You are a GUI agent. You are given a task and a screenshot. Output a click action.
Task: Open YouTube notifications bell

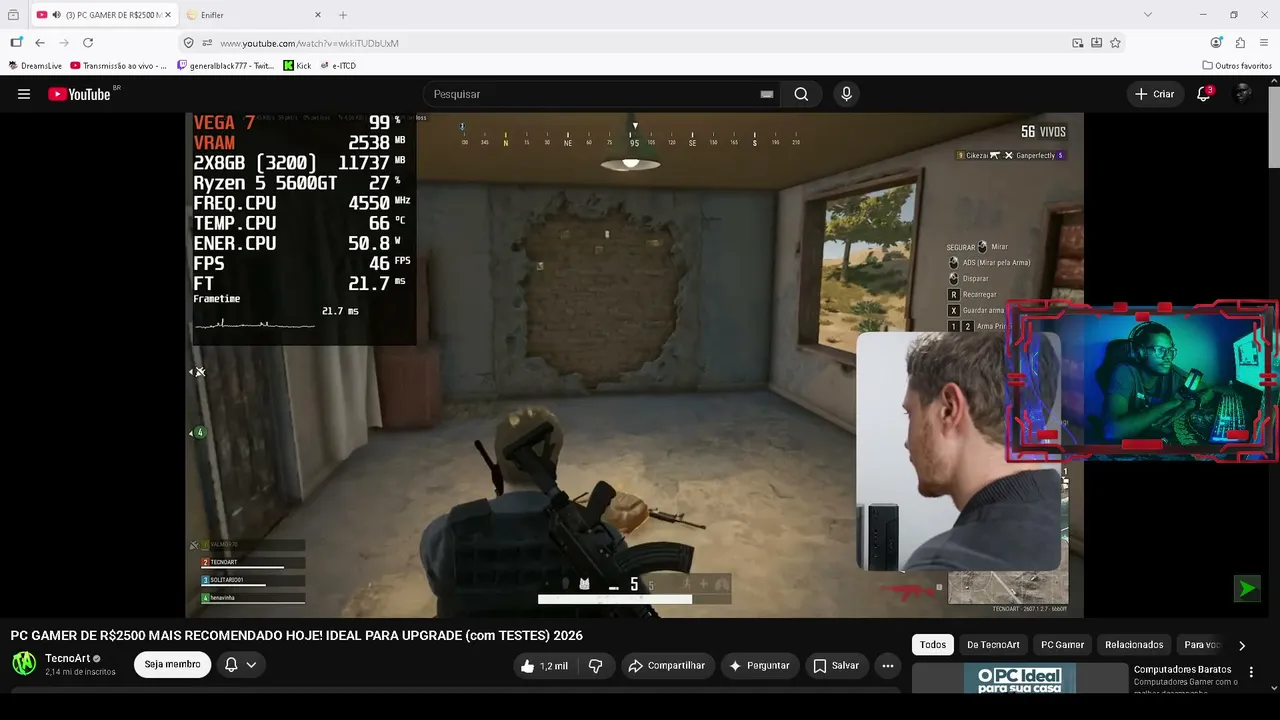(x=1204, y=94)
